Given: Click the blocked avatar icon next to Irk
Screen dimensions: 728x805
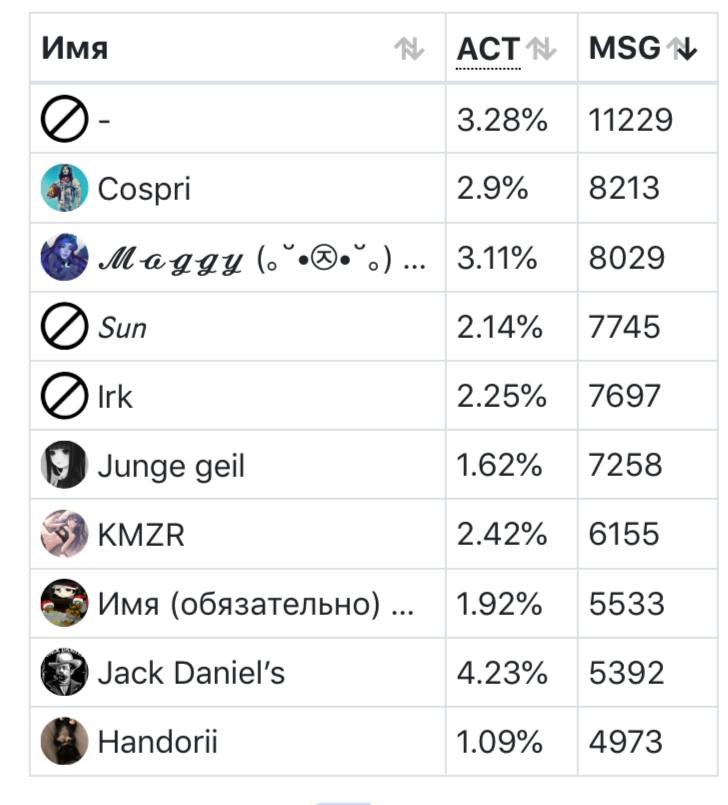Looking at the screenshot, I should tap(64, 395).
